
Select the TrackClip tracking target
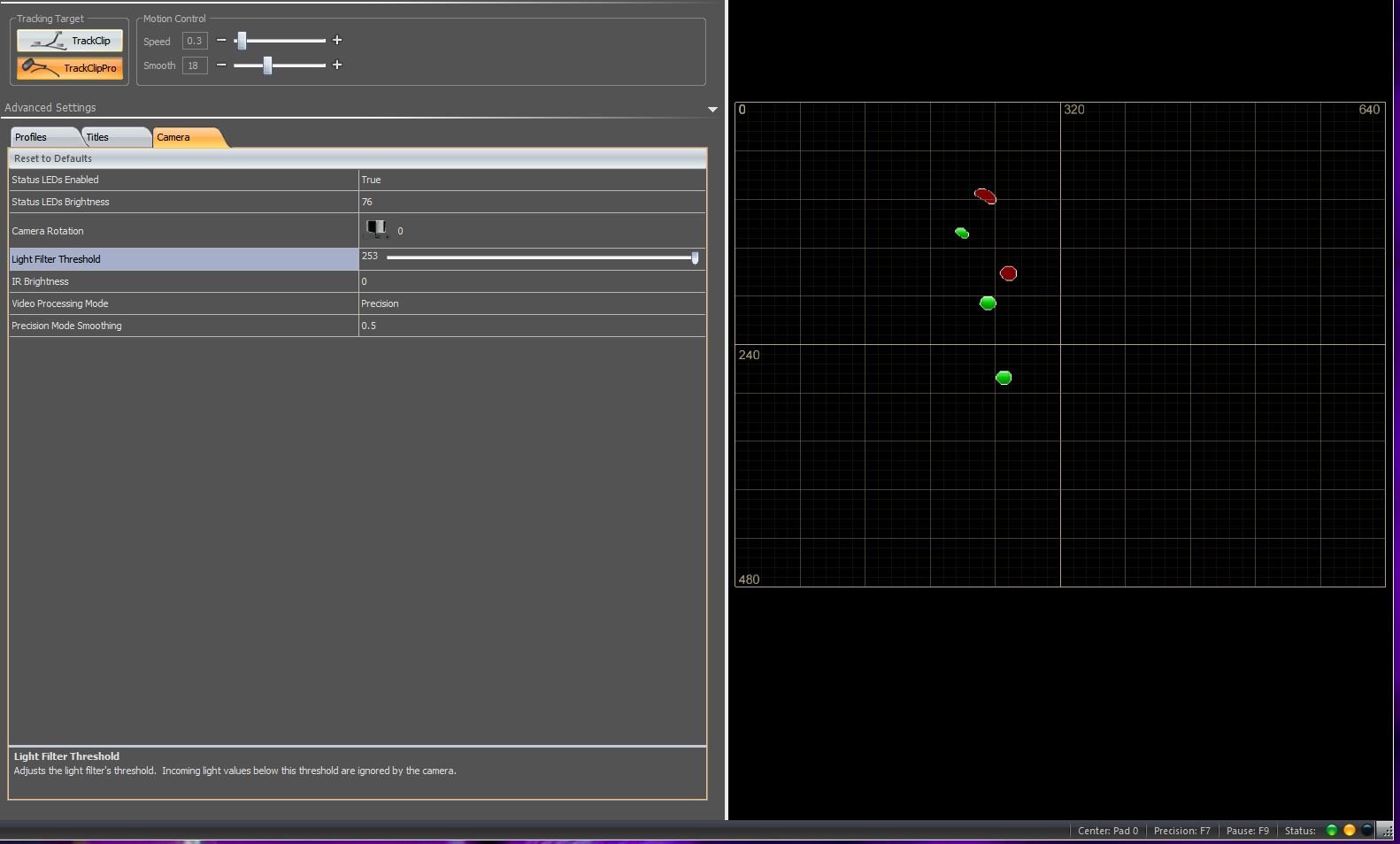coord(69,41)
